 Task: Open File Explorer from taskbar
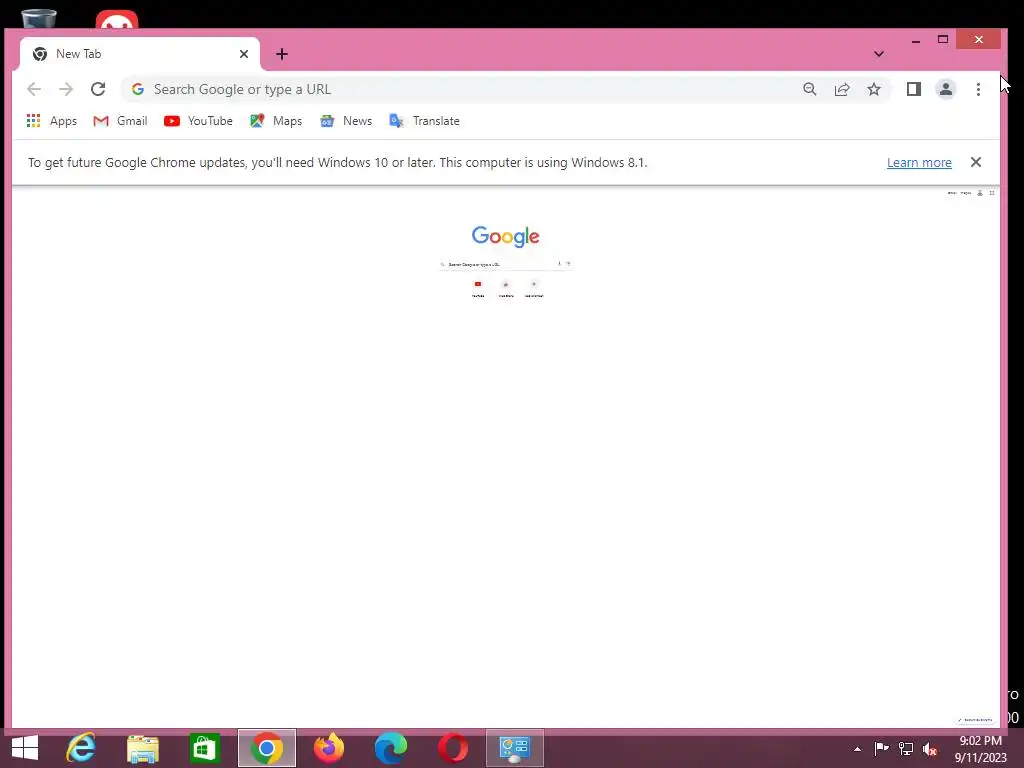click(x=143, y=748)
